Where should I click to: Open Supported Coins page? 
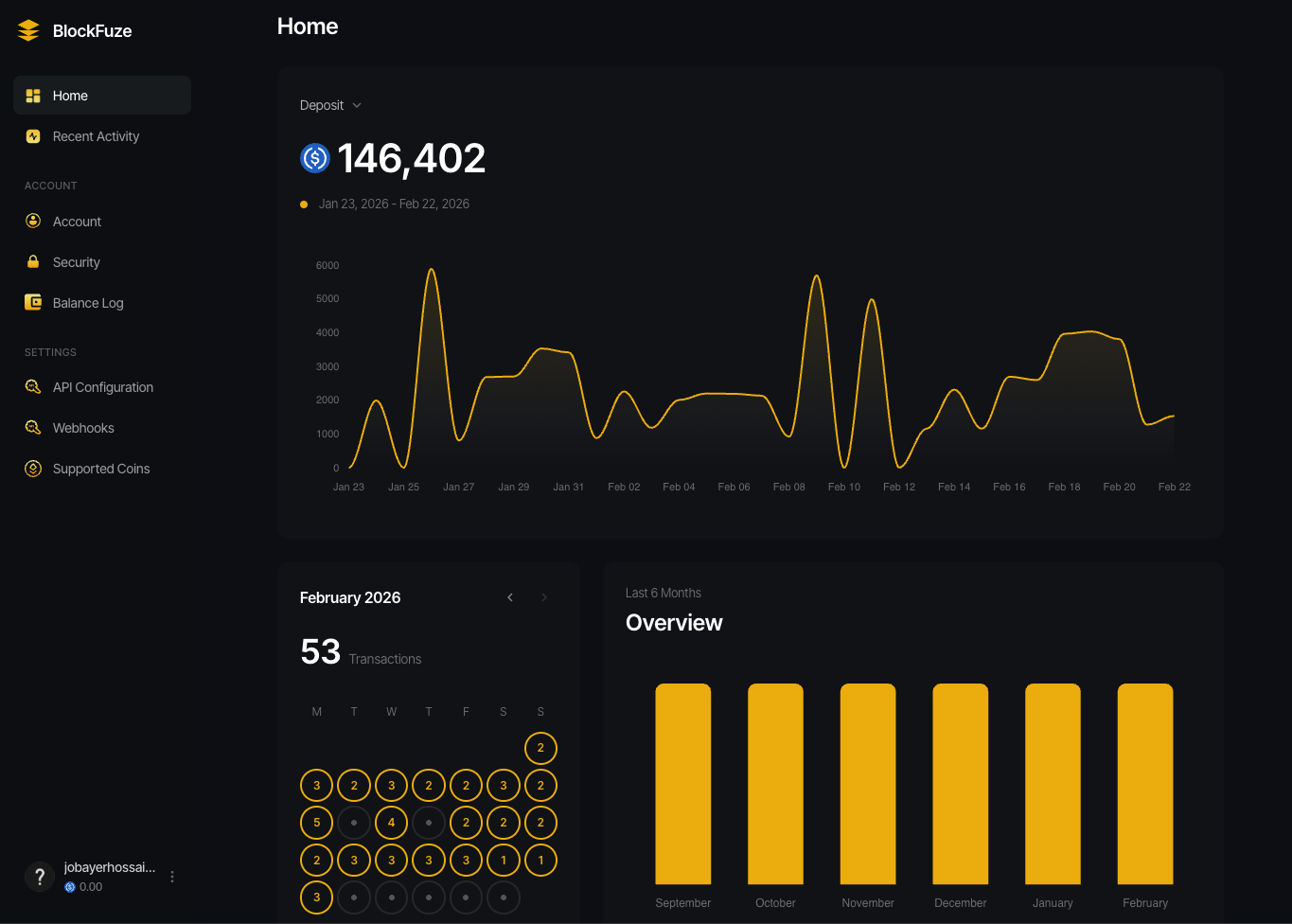(x=101, y=469)
